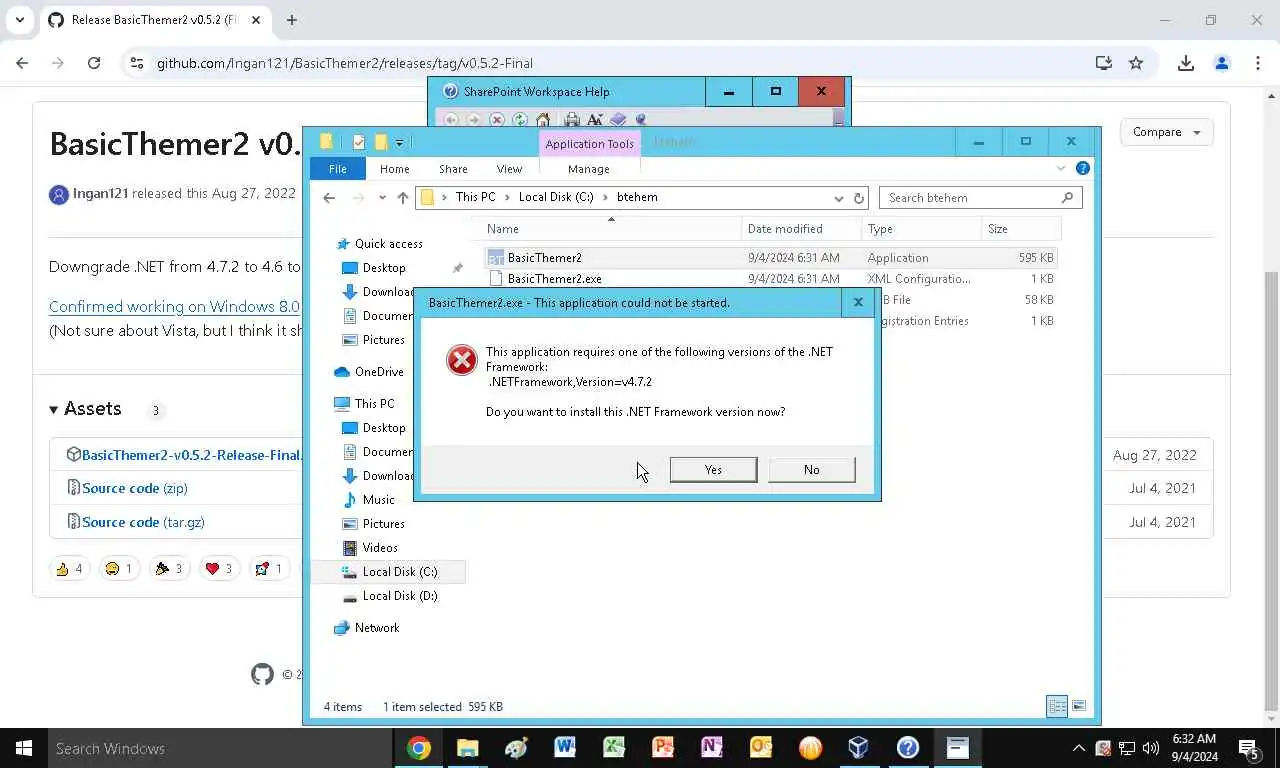
Task: Select This PC in the navigation pane
Action: pyautogui.click(x=374, y=404)
